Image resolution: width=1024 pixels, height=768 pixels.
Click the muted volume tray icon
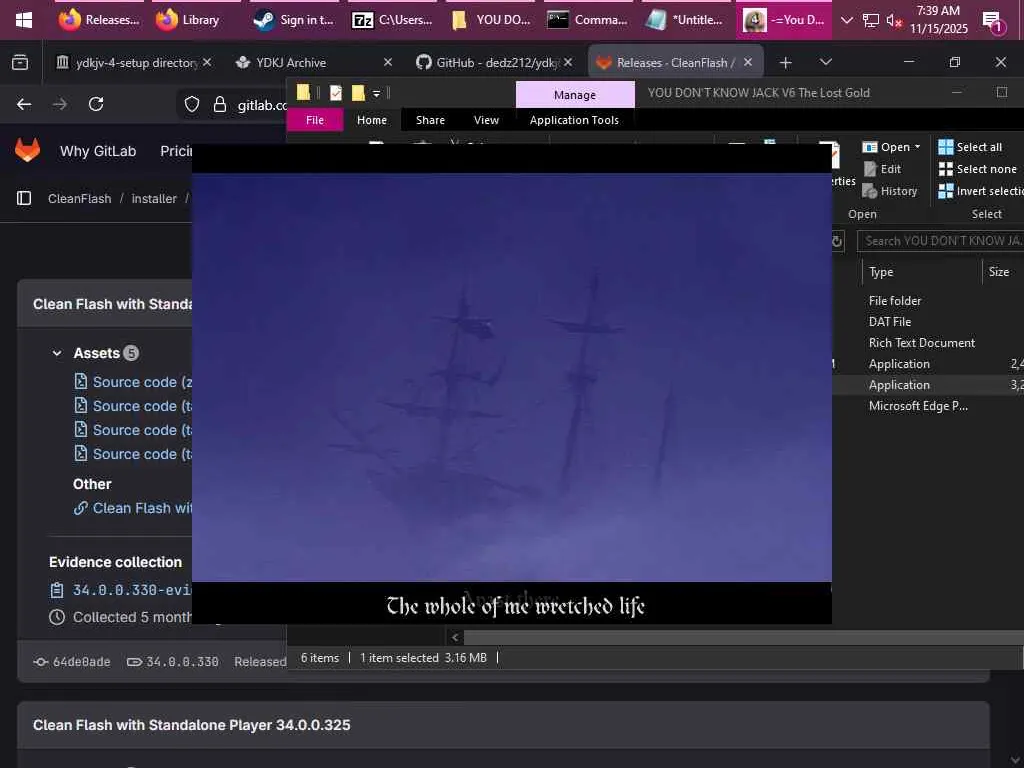893,20
